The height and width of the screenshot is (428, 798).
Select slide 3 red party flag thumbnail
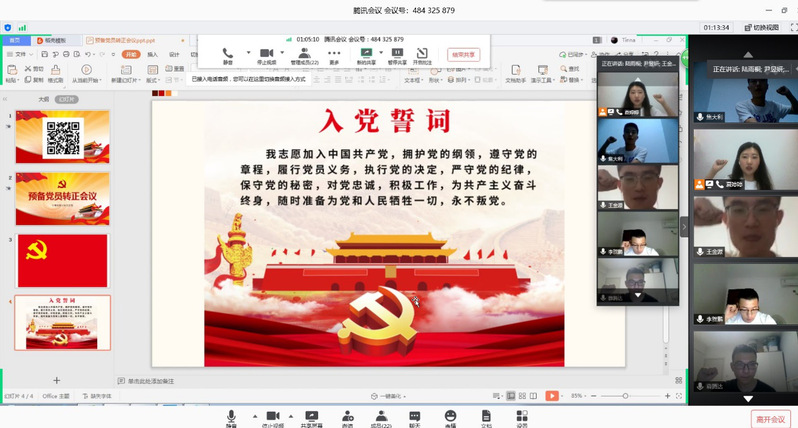[x=63, y=261]
